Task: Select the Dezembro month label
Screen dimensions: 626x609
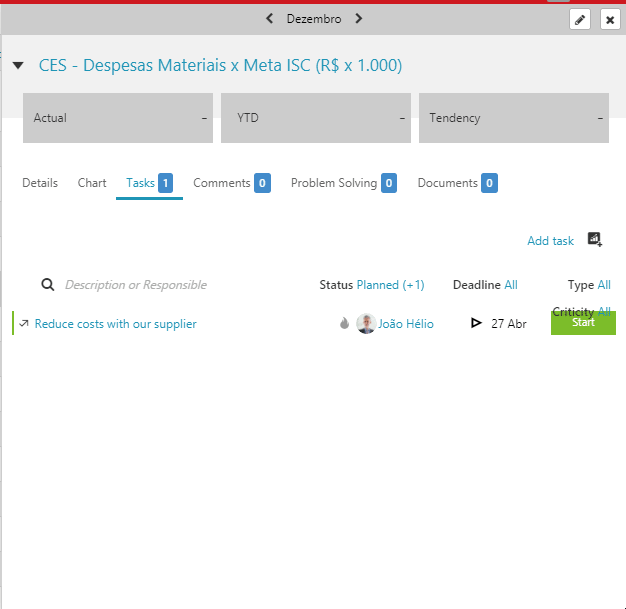Action: click(314, 19)
